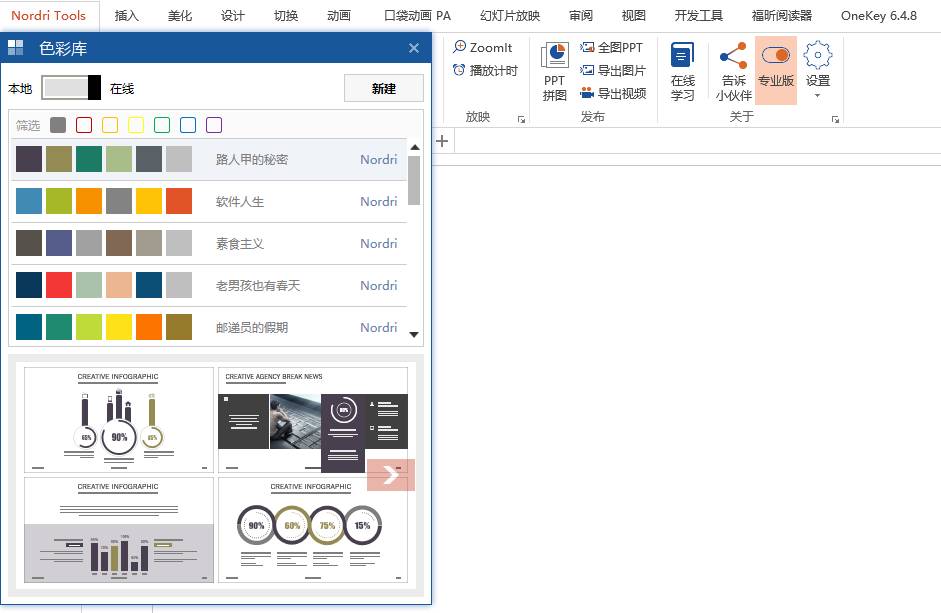Select the 路人甲的秘密 palette name
The width and height of the screenshot is (941, 613).
point(251,160)
